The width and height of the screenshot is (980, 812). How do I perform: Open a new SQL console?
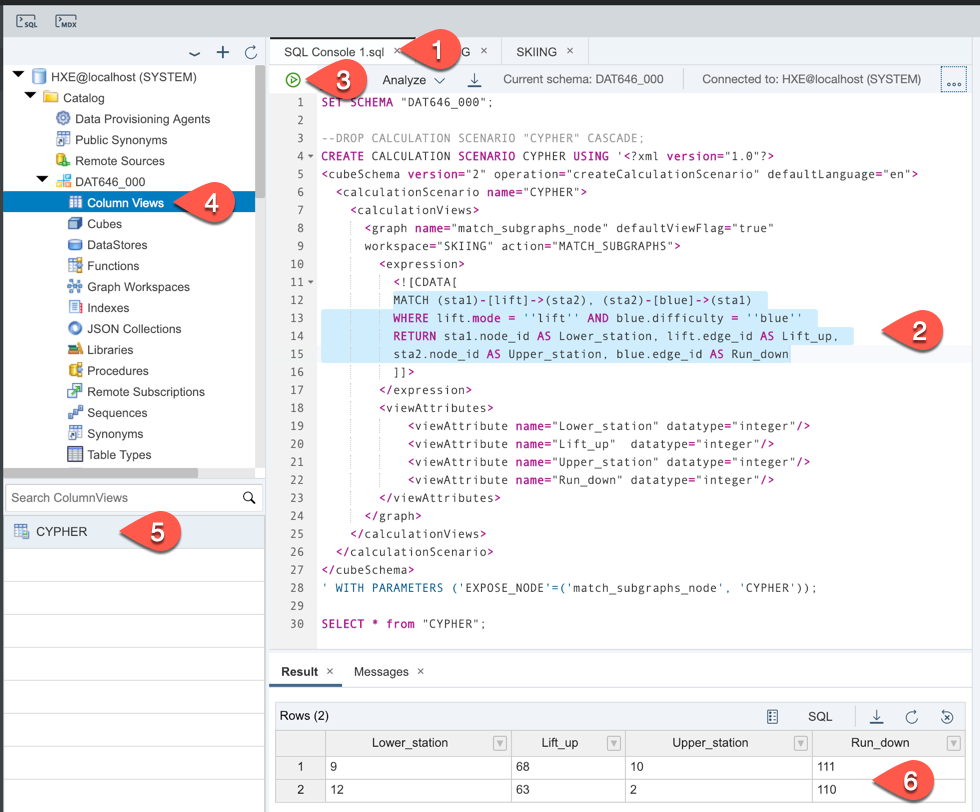[26, 22]
